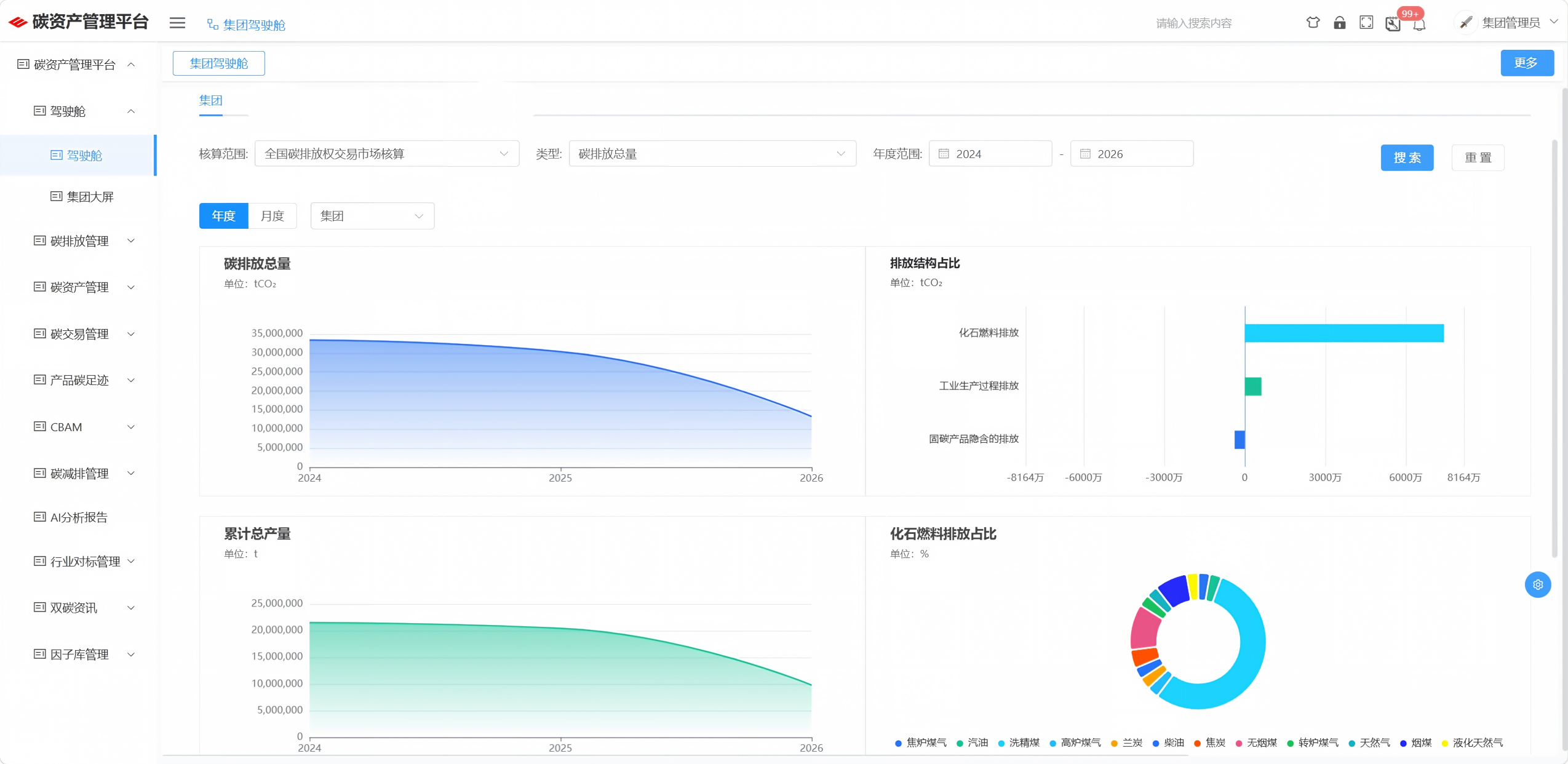Toggle 转炉煤气 legend entry
Screen dimensions: 1568x764
click(x=1313, y=742)
